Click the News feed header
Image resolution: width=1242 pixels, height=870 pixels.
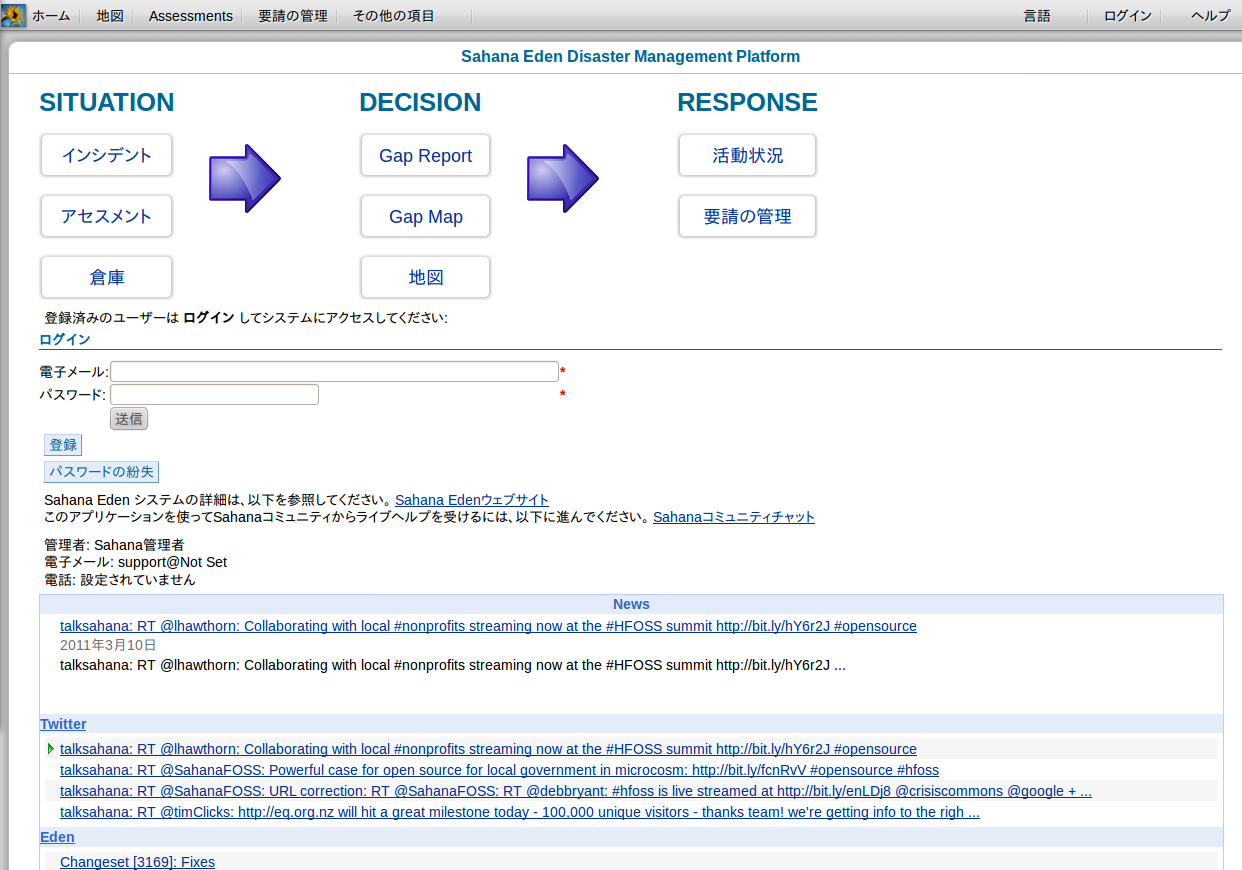pyautogui.click(x=631, y=604)
